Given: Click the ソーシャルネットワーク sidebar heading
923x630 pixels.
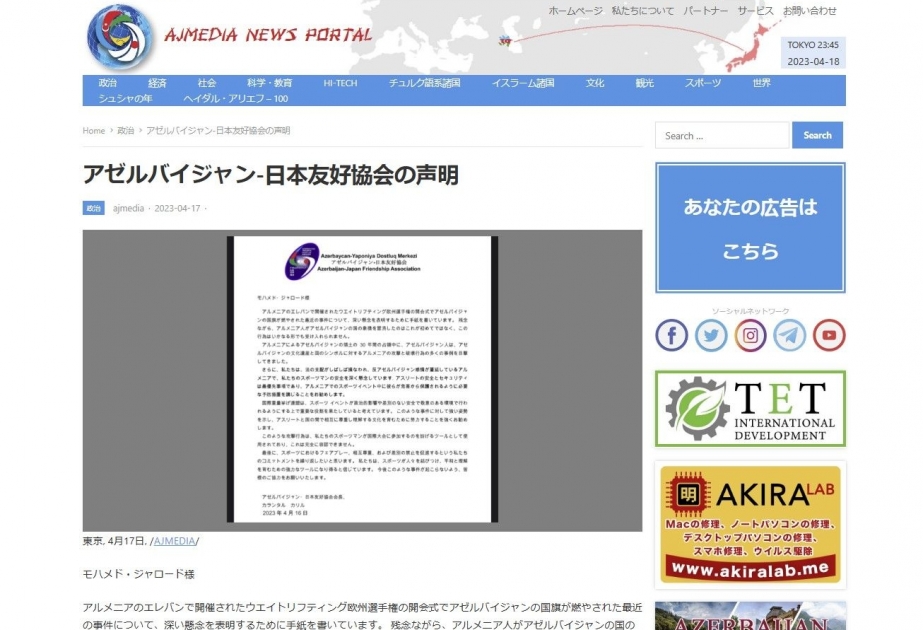Looking at the screenshot, I should coord(751,311).
